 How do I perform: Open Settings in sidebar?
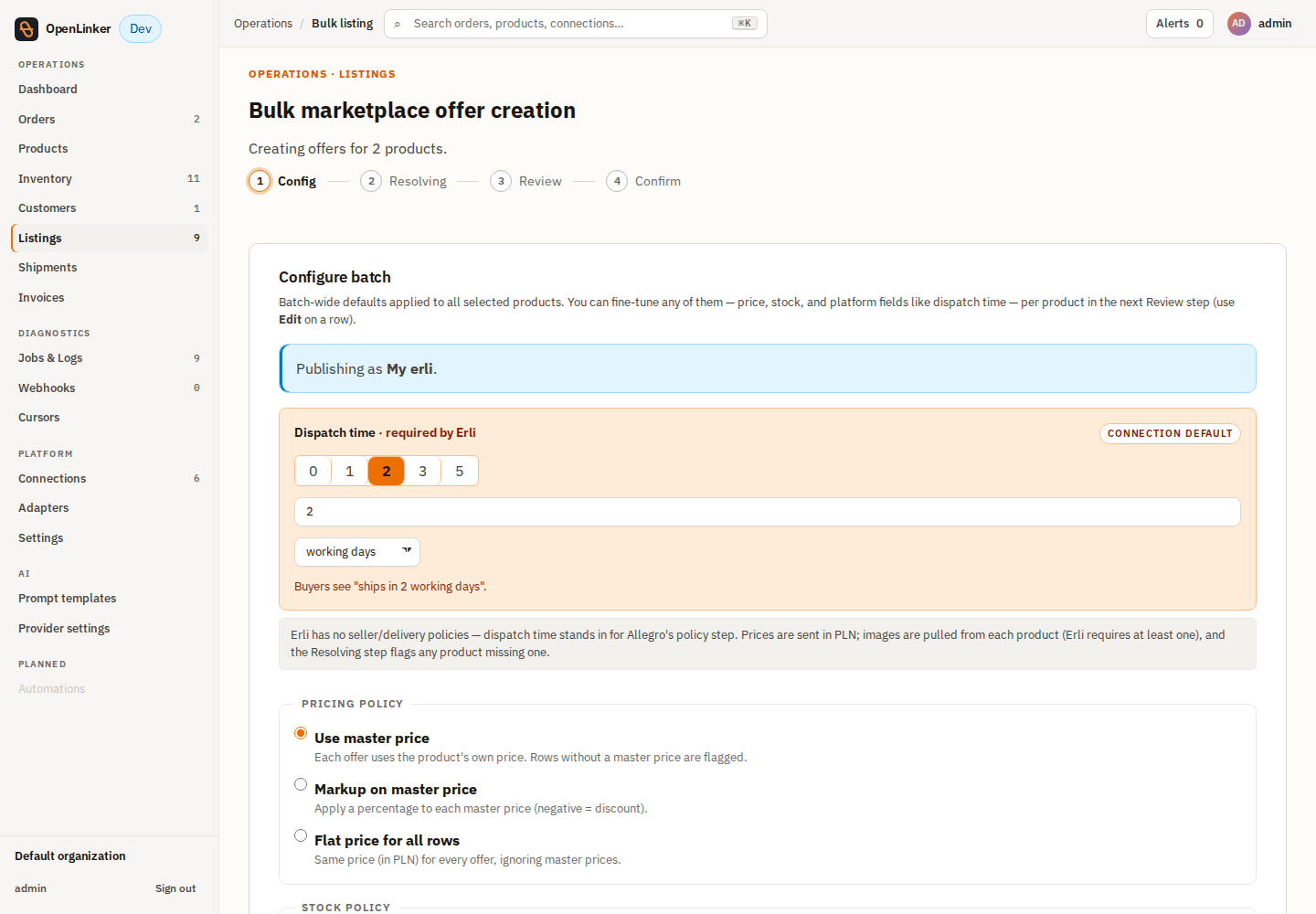109,538
